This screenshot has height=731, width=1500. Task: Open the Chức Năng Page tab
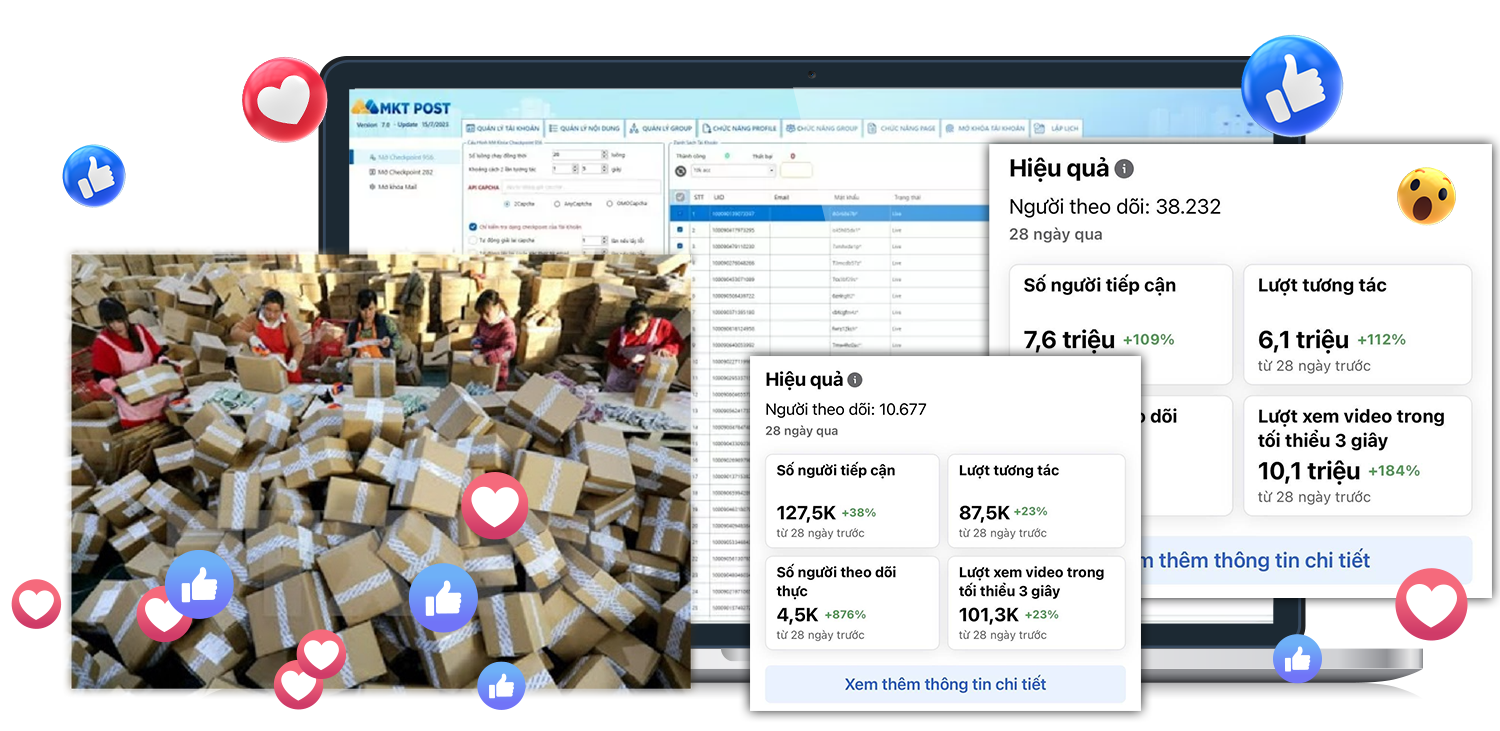click(x=902, y=129)
